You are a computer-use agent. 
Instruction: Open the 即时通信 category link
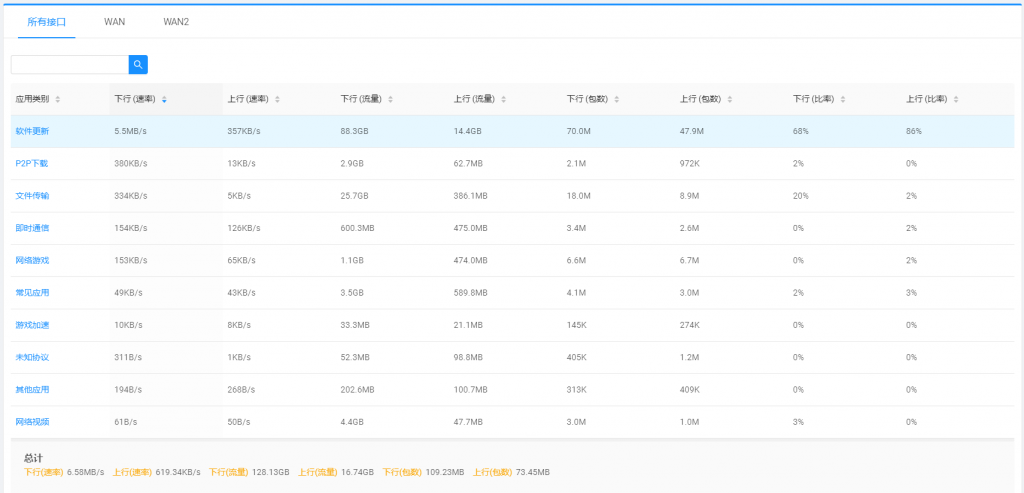click(32, 228)
